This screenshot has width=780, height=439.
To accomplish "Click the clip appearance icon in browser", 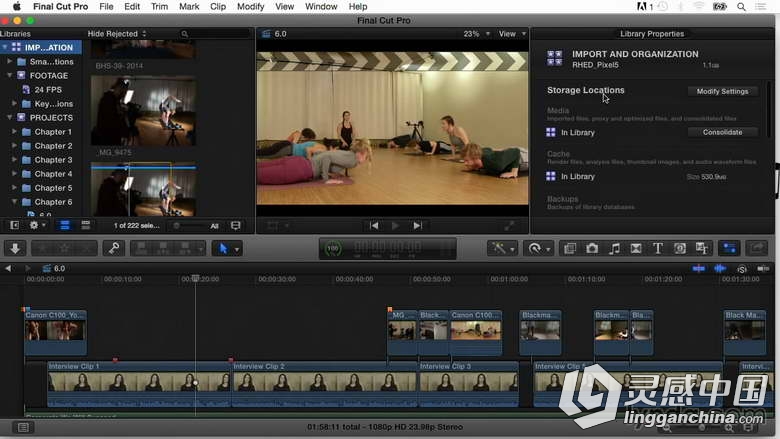I will tap(236, 225).
